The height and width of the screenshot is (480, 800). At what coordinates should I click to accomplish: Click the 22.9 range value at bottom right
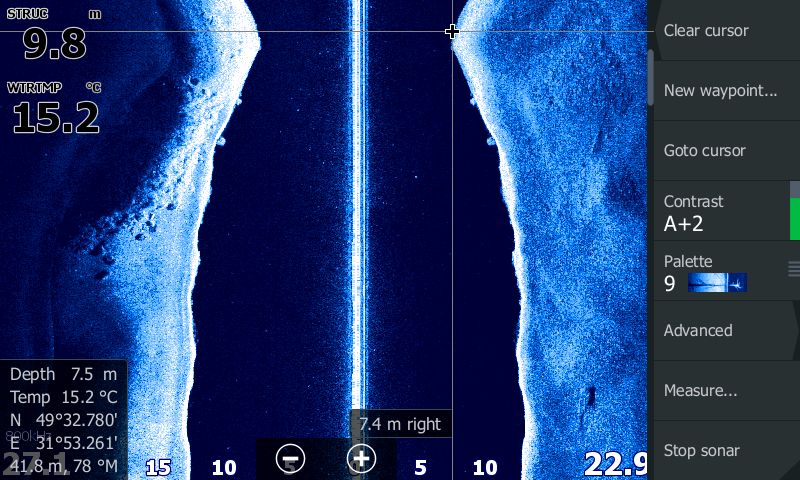pos(614,463)
